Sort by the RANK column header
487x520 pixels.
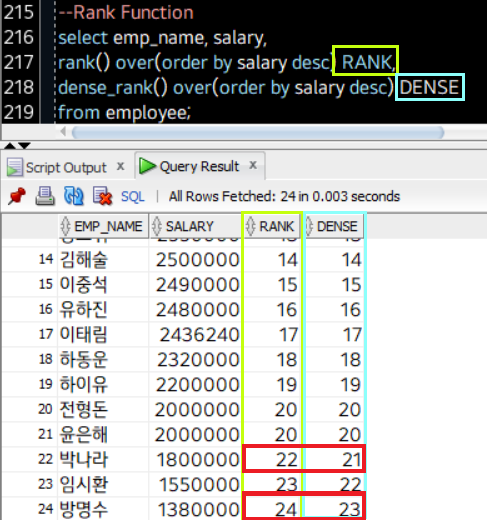pos(272,227)
